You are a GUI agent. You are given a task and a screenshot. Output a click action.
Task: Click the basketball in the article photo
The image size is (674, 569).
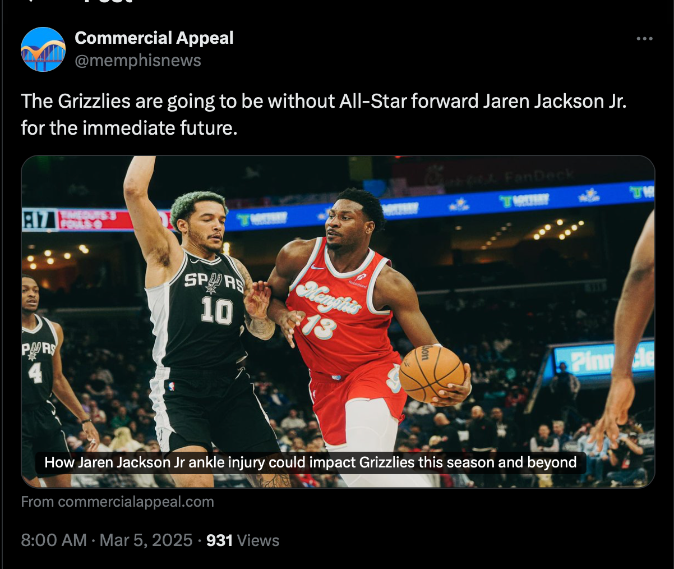point(432,373)
